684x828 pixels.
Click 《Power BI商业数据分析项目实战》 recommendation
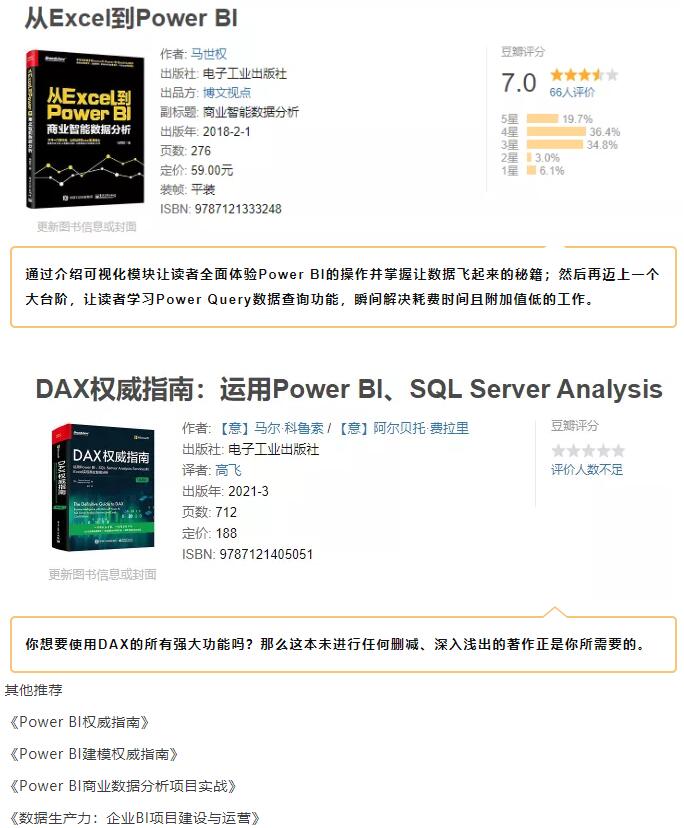click(x=122, y=786)
